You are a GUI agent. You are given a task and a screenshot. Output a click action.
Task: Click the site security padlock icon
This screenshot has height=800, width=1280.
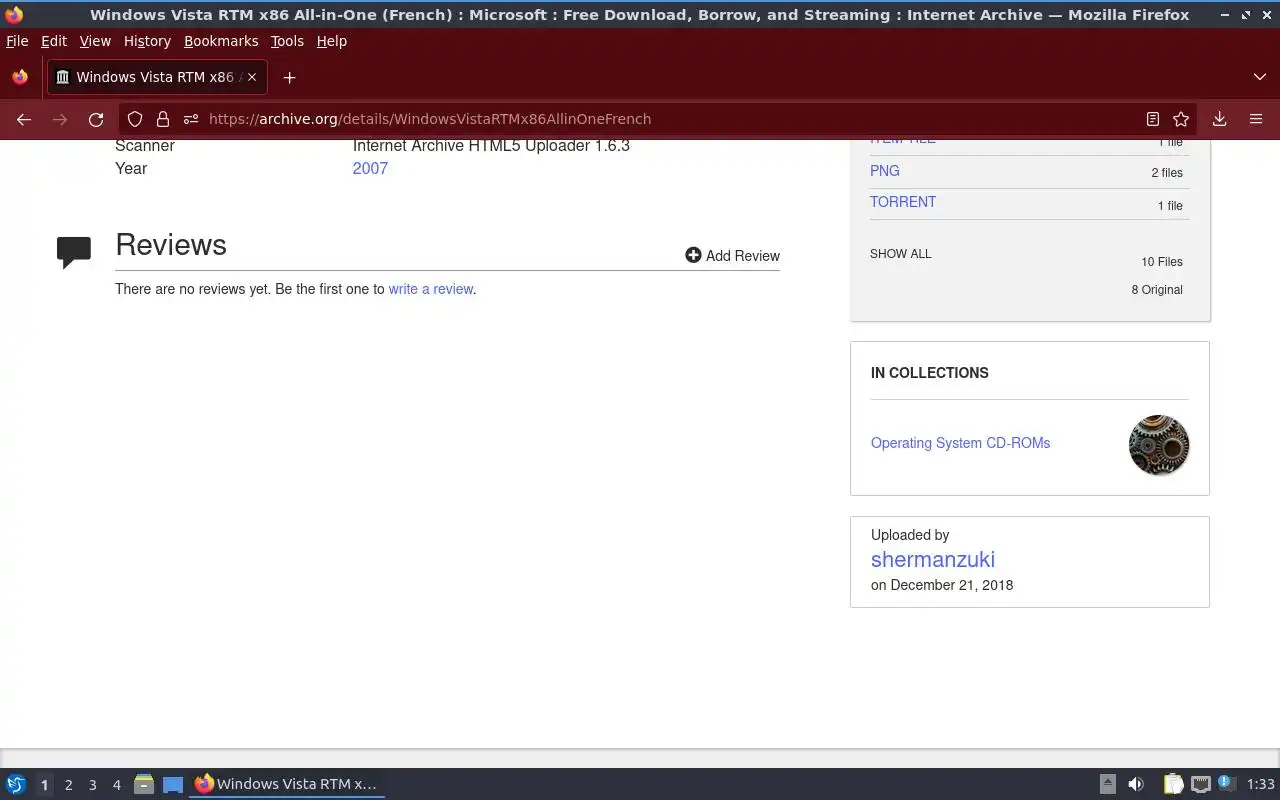tap(163, 119)
